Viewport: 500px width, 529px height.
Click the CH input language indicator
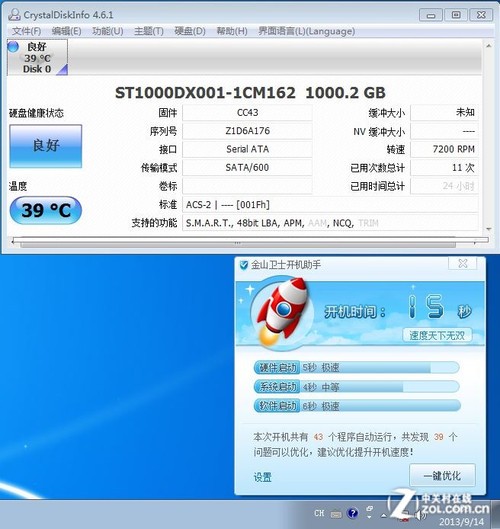point(319,513)
